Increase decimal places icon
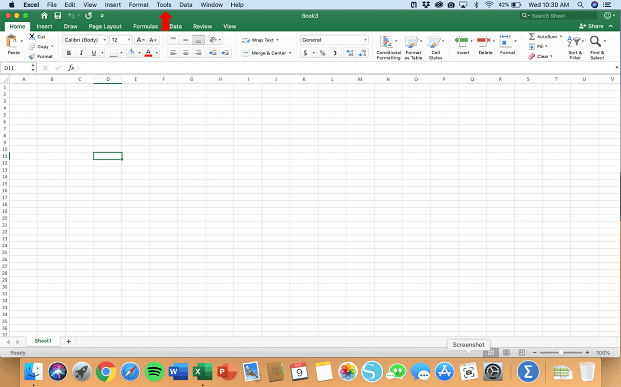Screen dimensions: 621x387 tap(349, 53)
